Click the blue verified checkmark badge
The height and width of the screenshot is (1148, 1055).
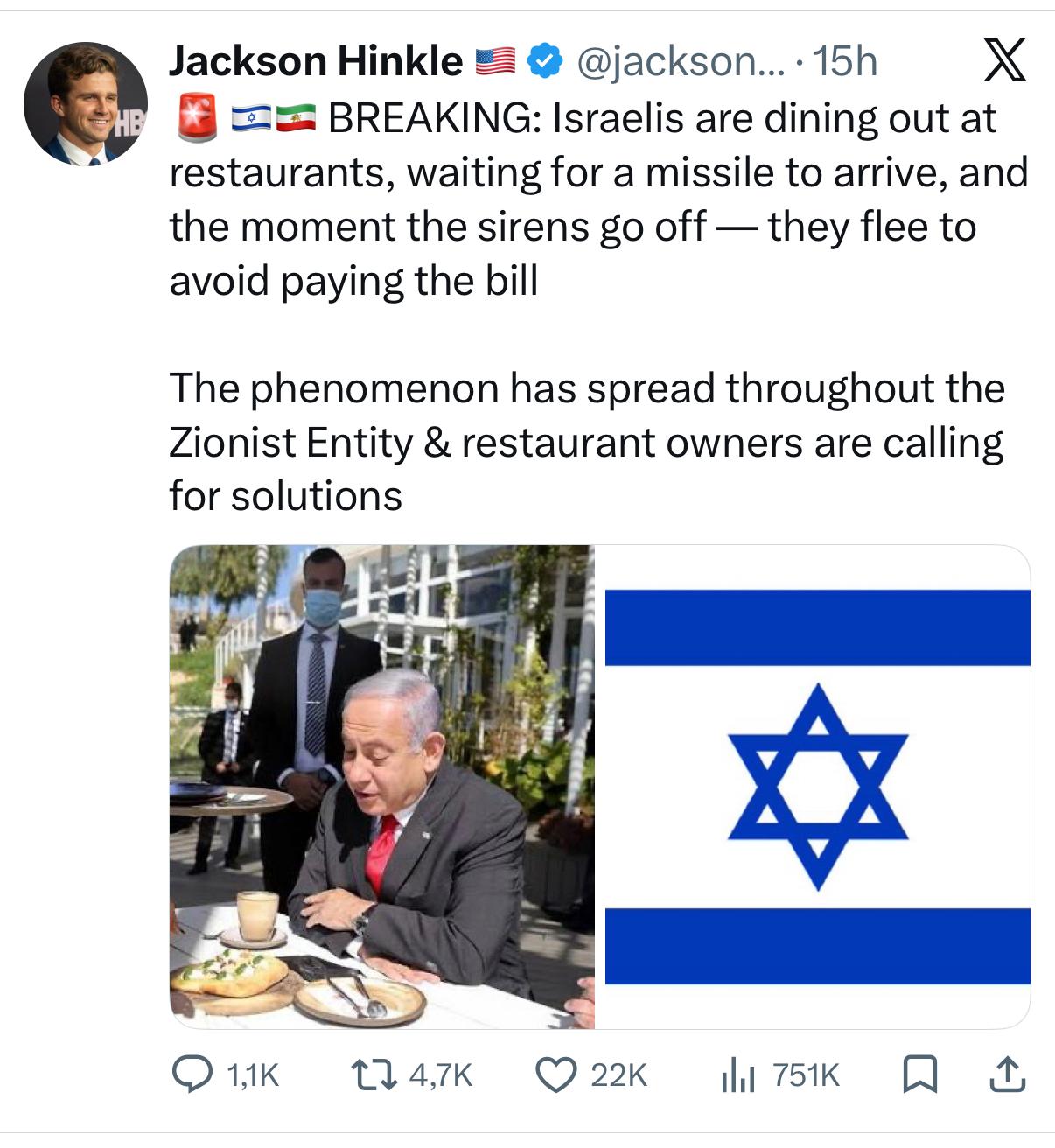tap(545, 61)
